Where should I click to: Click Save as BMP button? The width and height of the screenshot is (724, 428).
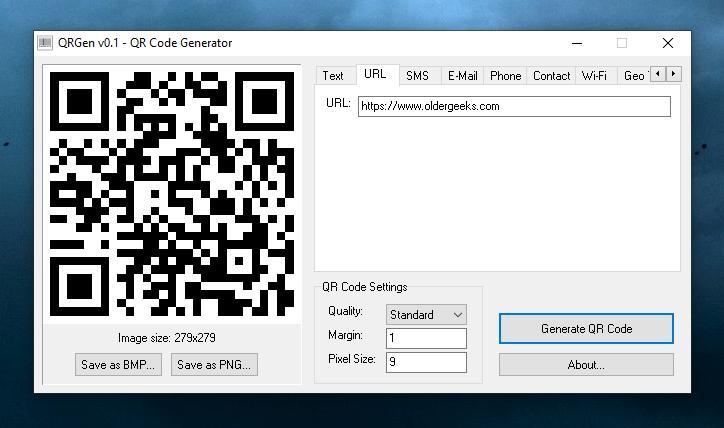click(118, 365)
